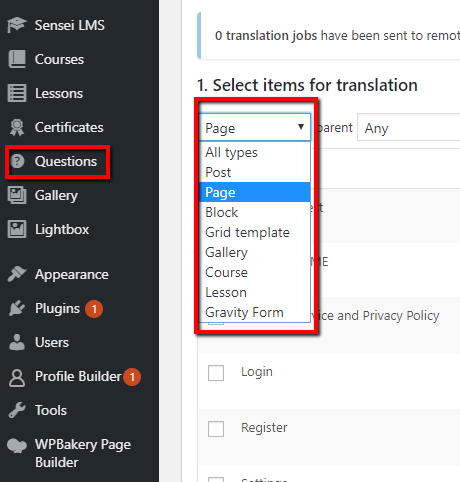Open WPBakery Page Builder settings
Viewport: 460px width, 482px height.
83,453
